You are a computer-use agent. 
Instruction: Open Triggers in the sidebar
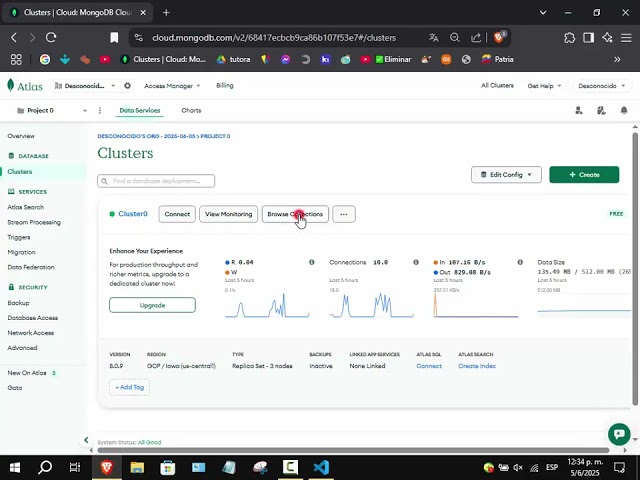19,237
